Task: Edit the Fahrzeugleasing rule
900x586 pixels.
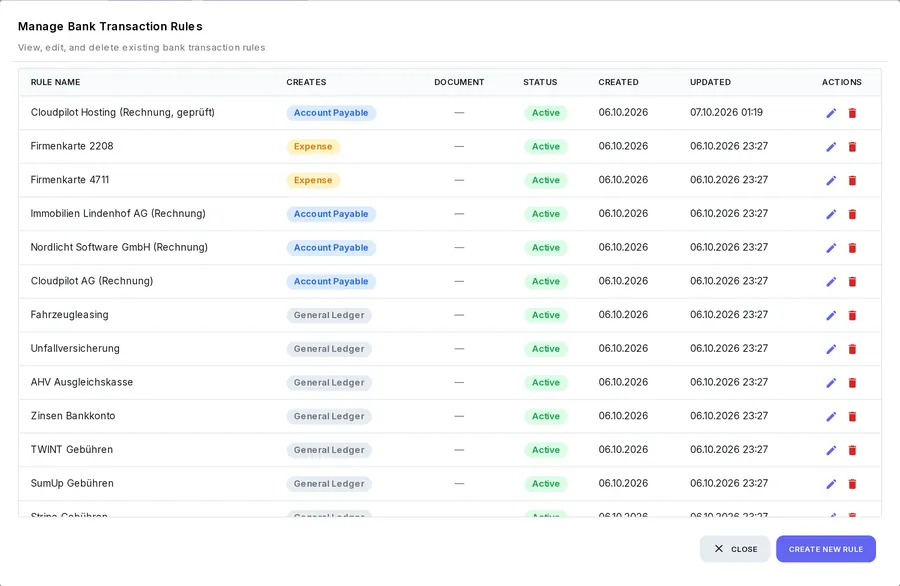Action: pyautogui.click(x=831, y=316)
